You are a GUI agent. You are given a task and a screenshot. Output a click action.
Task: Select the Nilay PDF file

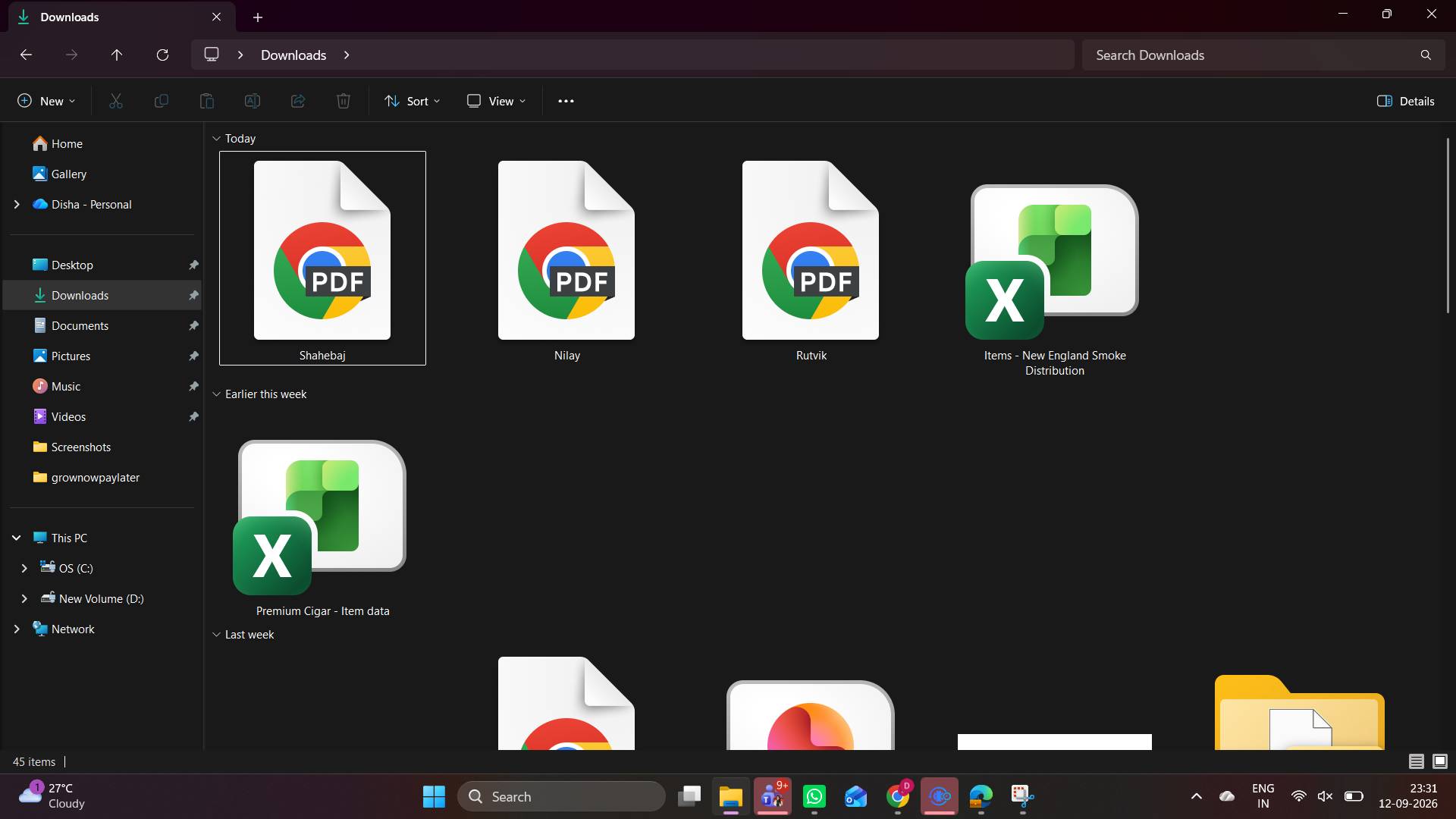pos(566,258)
